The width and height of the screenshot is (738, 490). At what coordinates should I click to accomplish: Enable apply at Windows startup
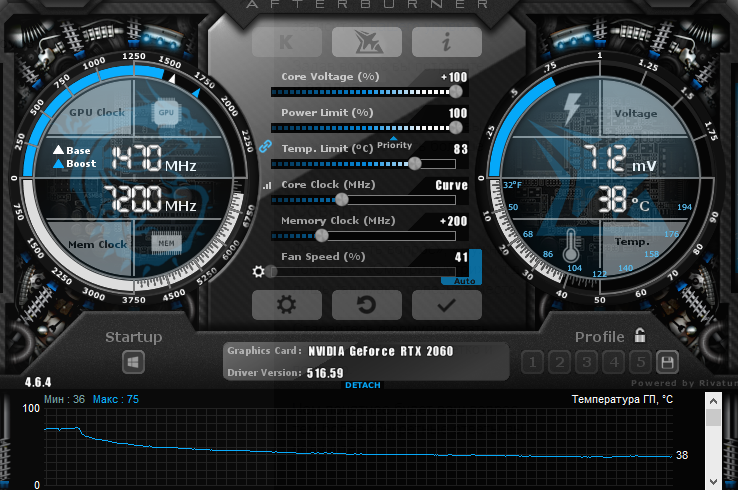133,362
